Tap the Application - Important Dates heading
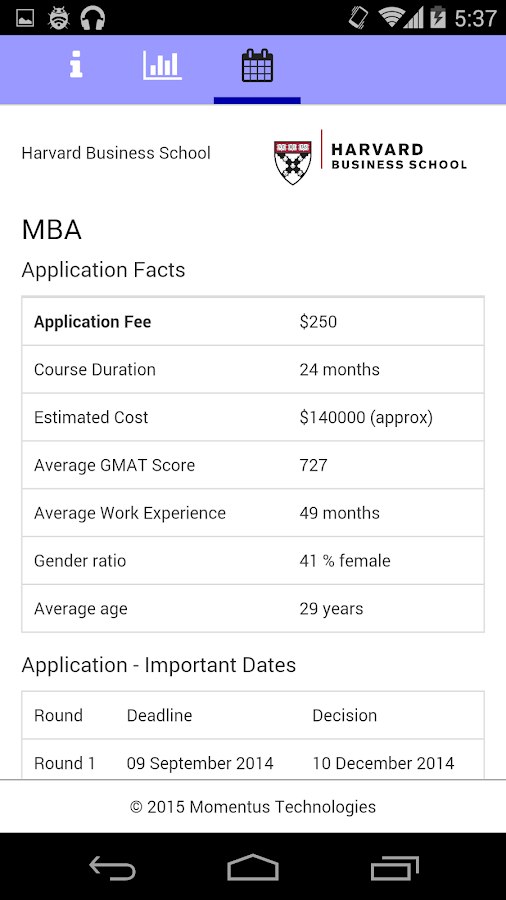Screen dimensions: 506x900 pyautogui.click(x=159, y=665)
